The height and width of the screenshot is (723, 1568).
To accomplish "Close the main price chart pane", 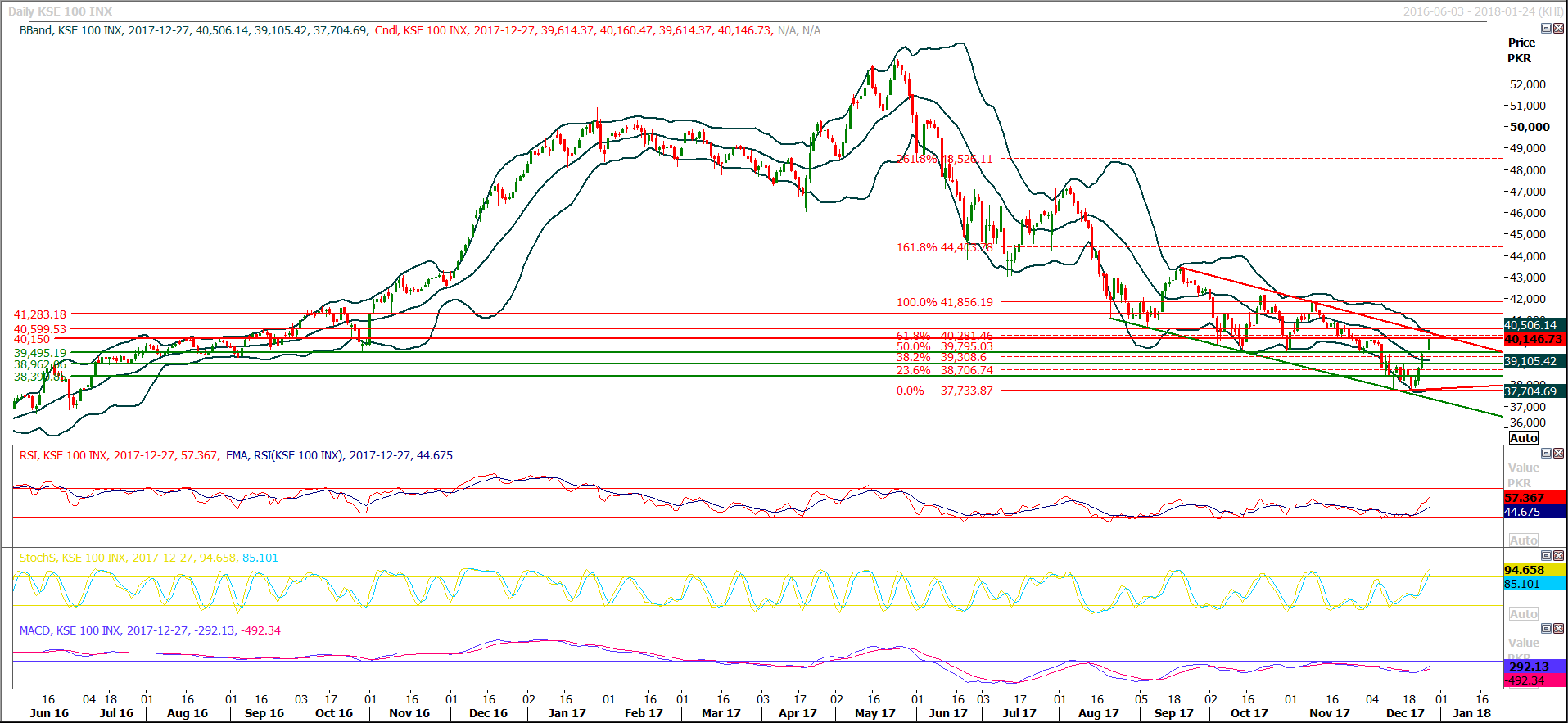I will point(1558,29).
